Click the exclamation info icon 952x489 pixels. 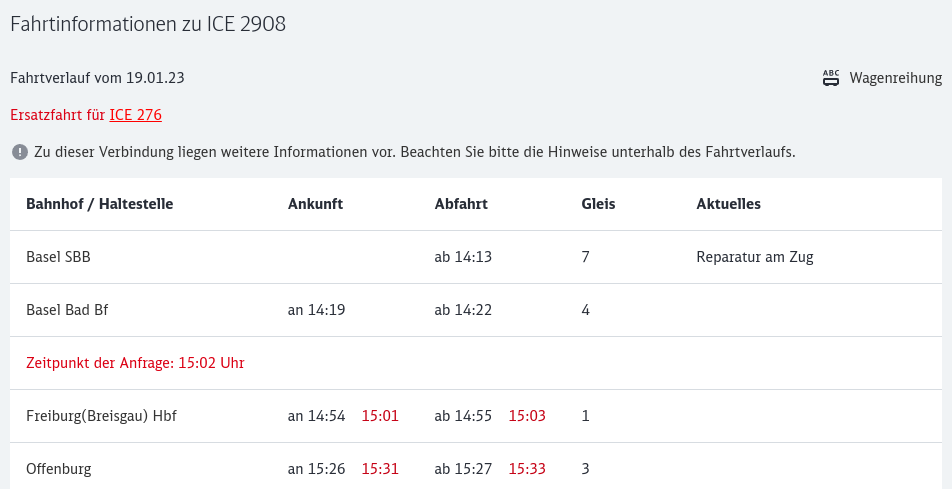tap(19, 152)
